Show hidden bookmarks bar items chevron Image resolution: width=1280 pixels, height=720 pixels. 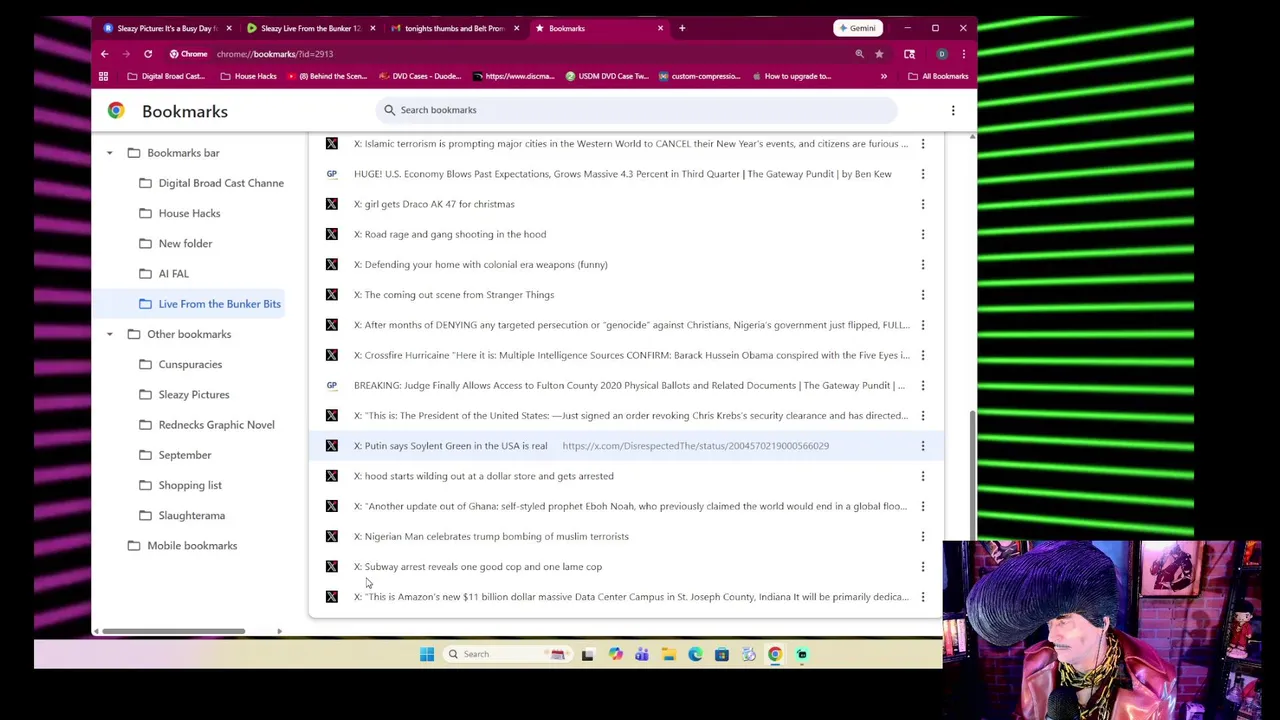(883, 76)
